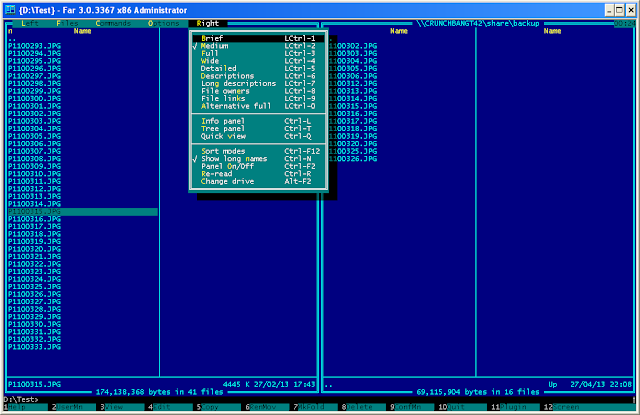
Task: Click F2 UserMn key bar button
Action: [74, 407]
